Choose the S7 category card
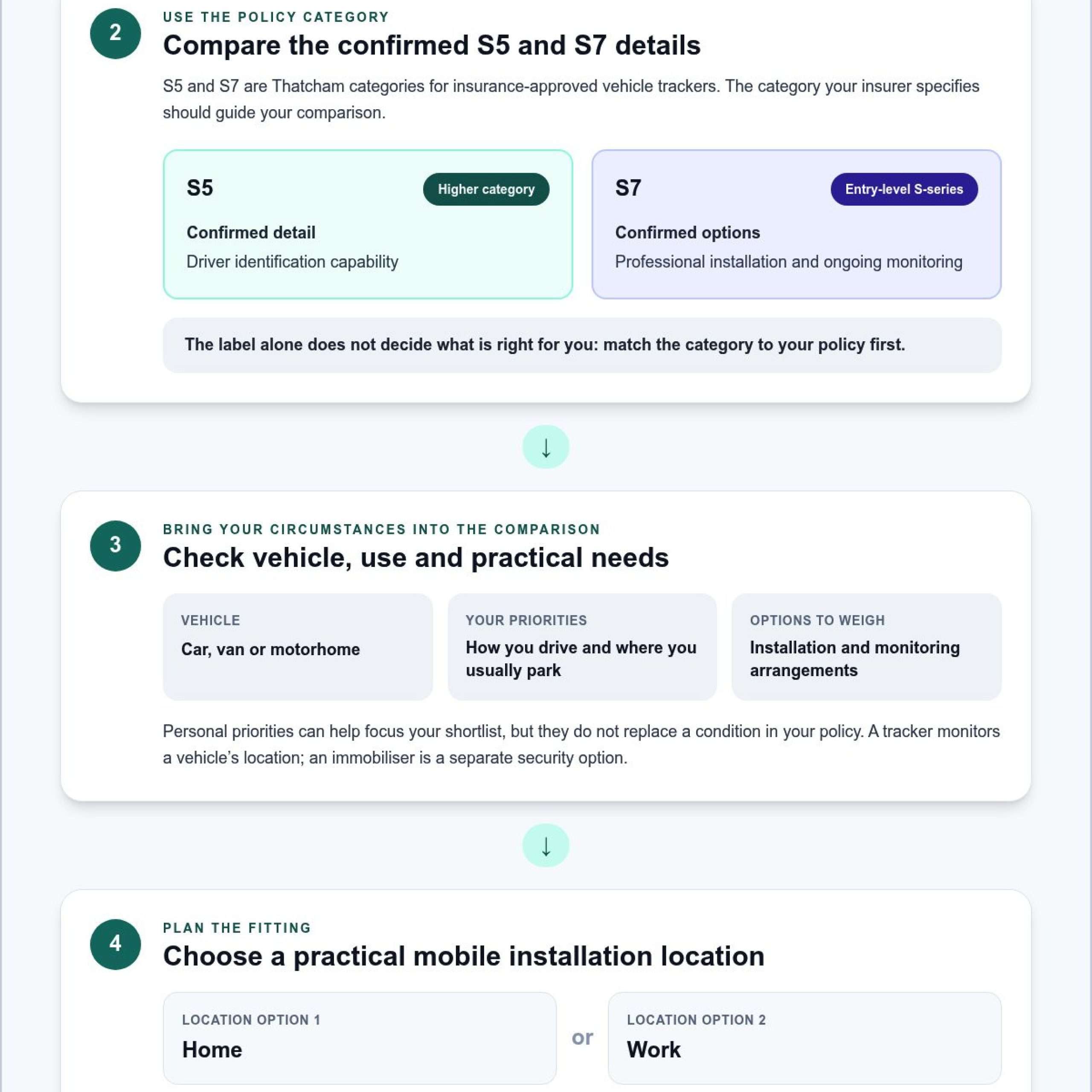Image resolution: width=1092 pixels, height=1092 pixels. click(796, 224)
